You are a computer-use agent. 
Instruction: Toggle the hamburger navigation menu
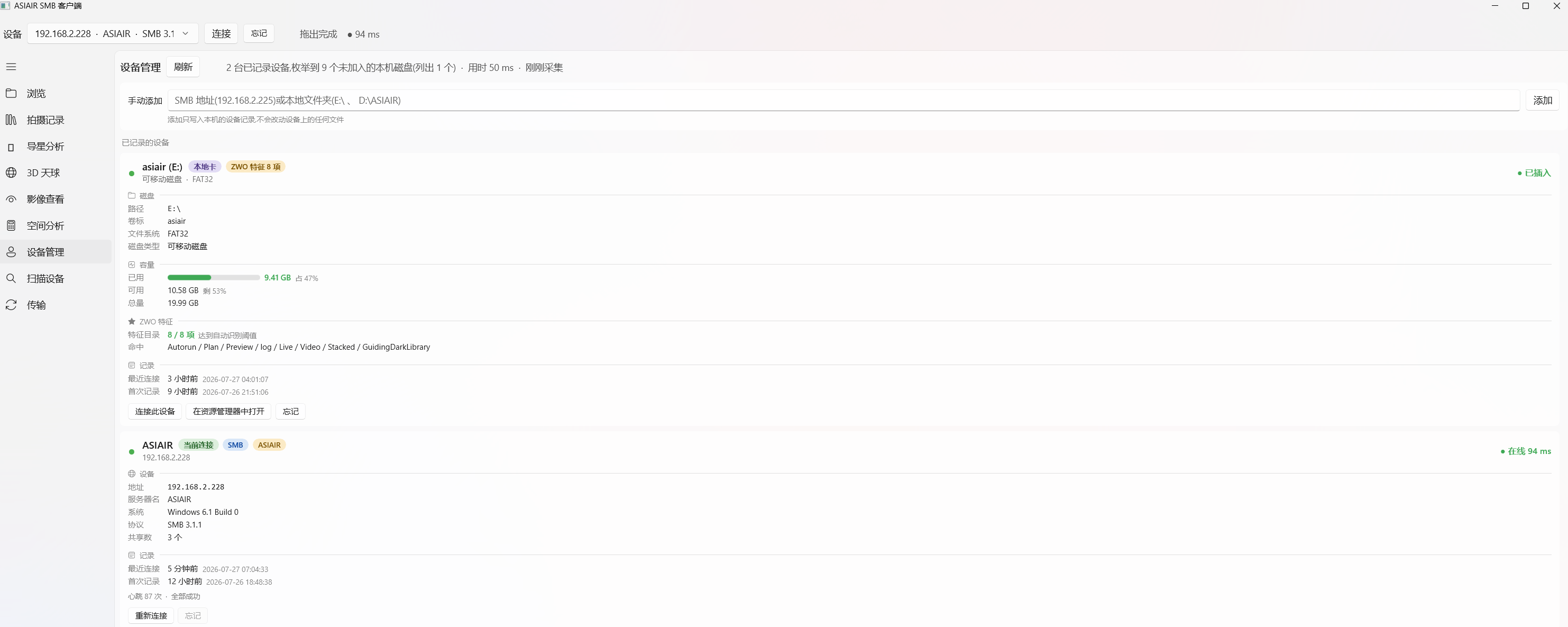point(11,67)
